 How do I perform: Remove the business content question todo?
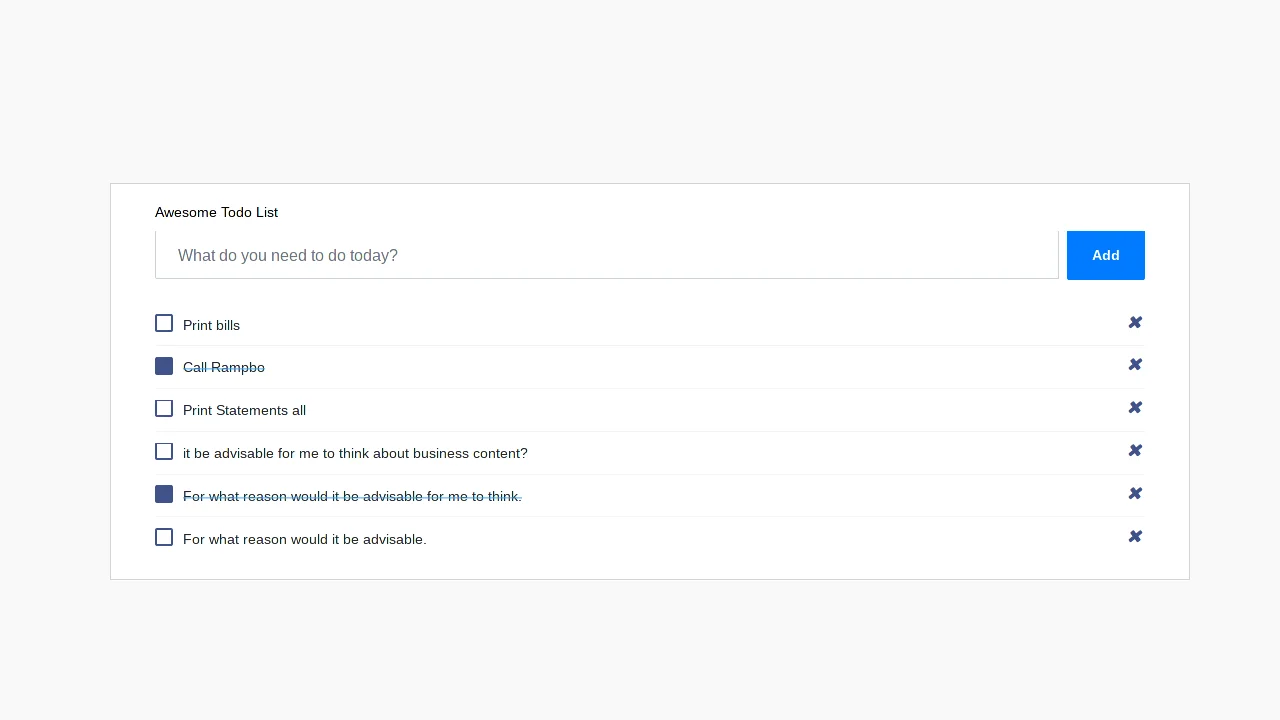1135,450
